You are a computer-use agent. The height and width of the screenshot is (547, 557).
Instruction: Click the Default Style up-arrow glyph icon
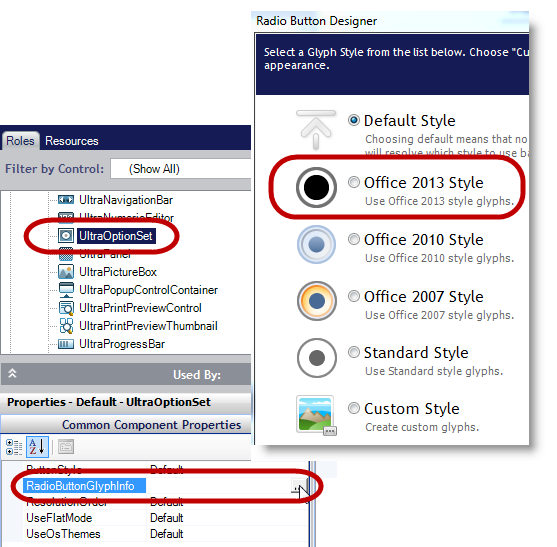[316, 130]
